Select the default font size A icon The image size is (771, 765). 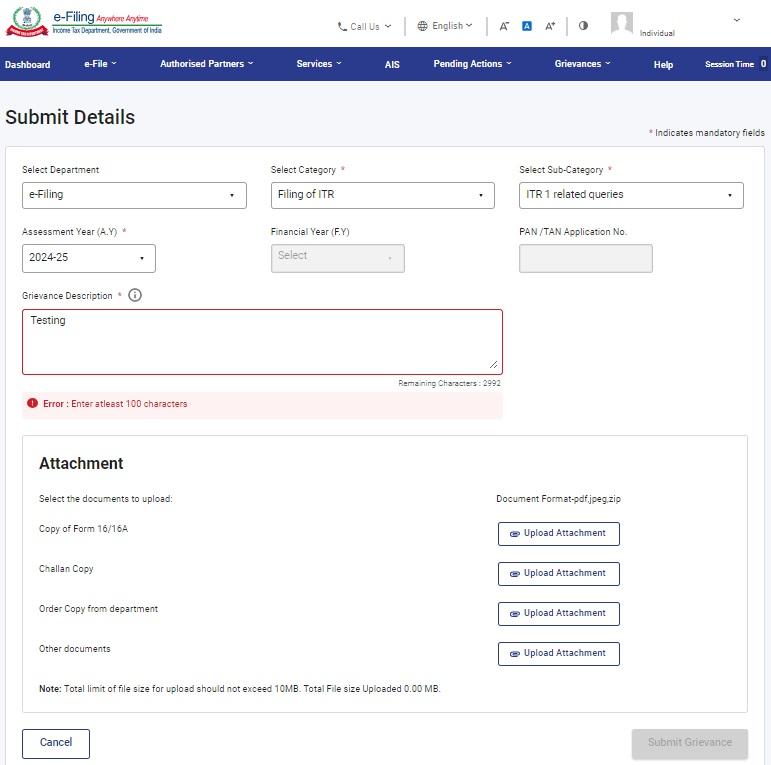coord(527,26)
